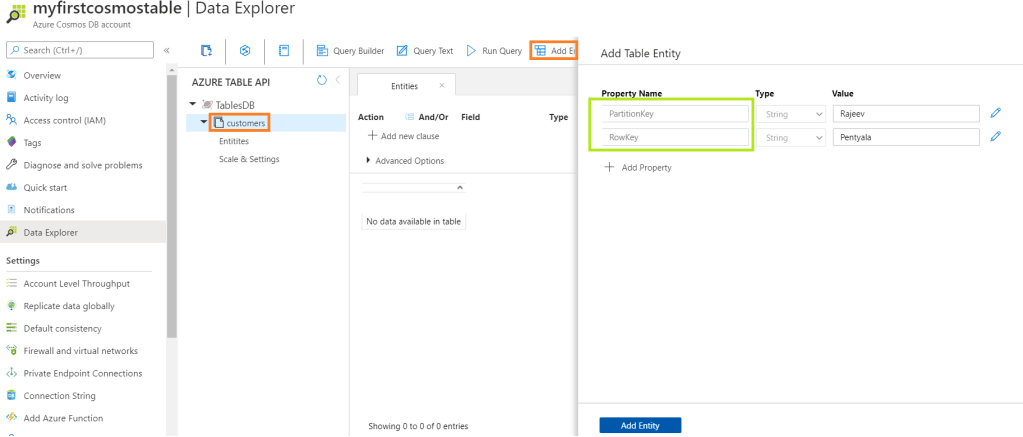
Task: Collapse the TablesDB tree node
Action: [192, 104]
